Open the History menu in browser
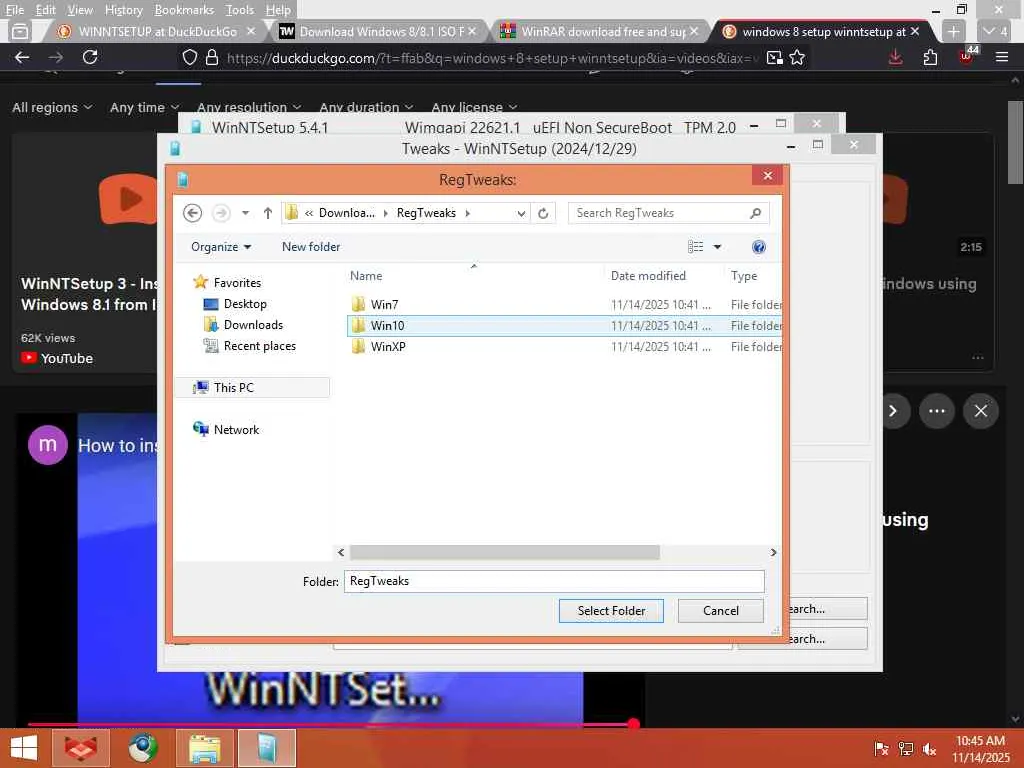Screen dimensions: 1024x768 (x=123, y=10)
